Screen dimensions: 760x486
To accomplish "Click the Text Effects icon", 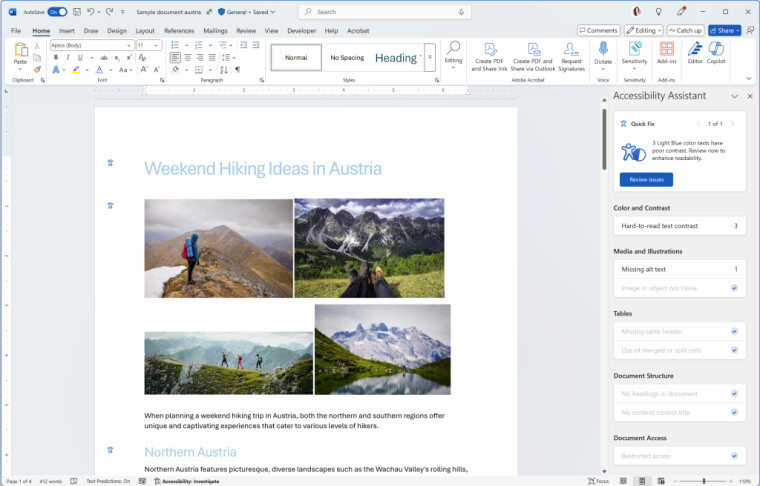I will pyautogui.click(x=56, y=70).
